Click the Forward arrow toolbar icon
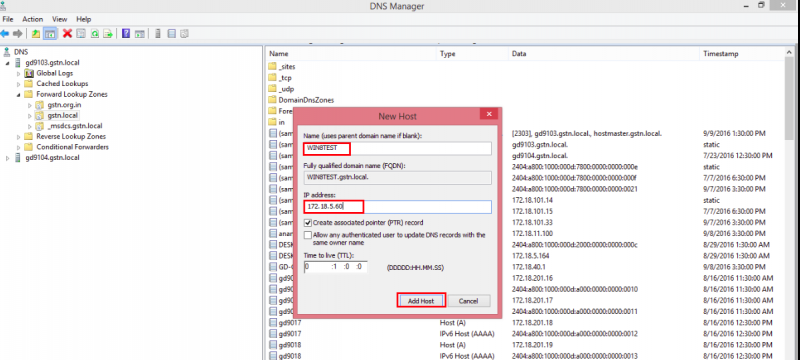This screenshot has height=360, width=800. [18, 34]
